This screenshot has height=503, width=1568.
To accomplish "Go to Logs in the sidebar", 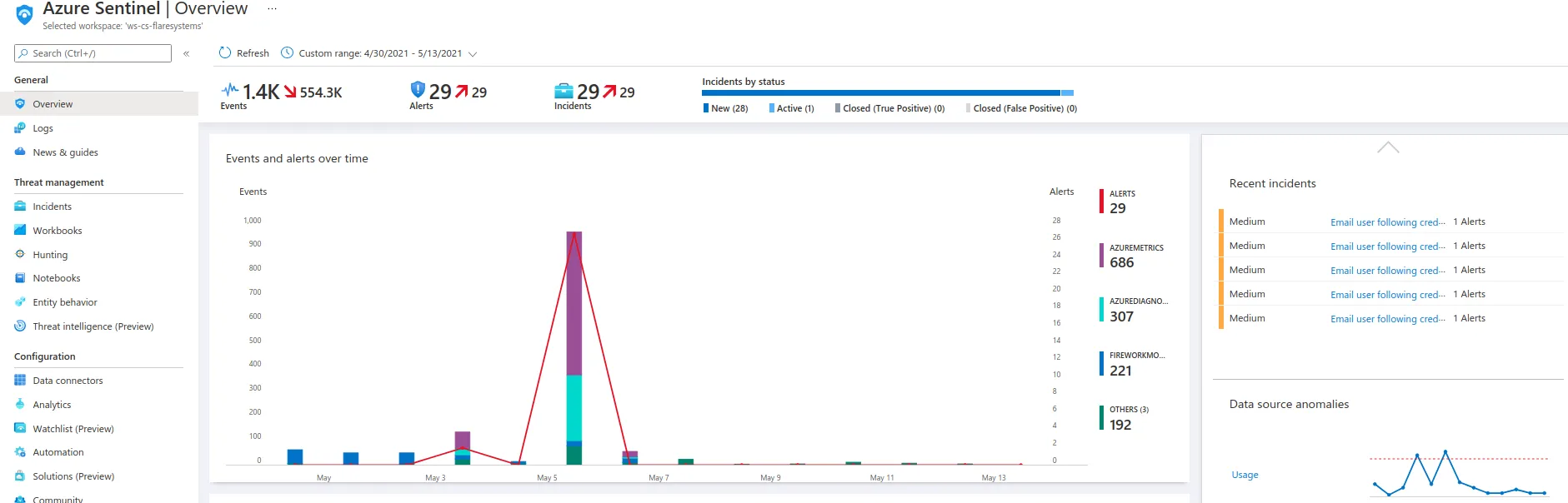I will pyautogui.click(x=43, y=128).
